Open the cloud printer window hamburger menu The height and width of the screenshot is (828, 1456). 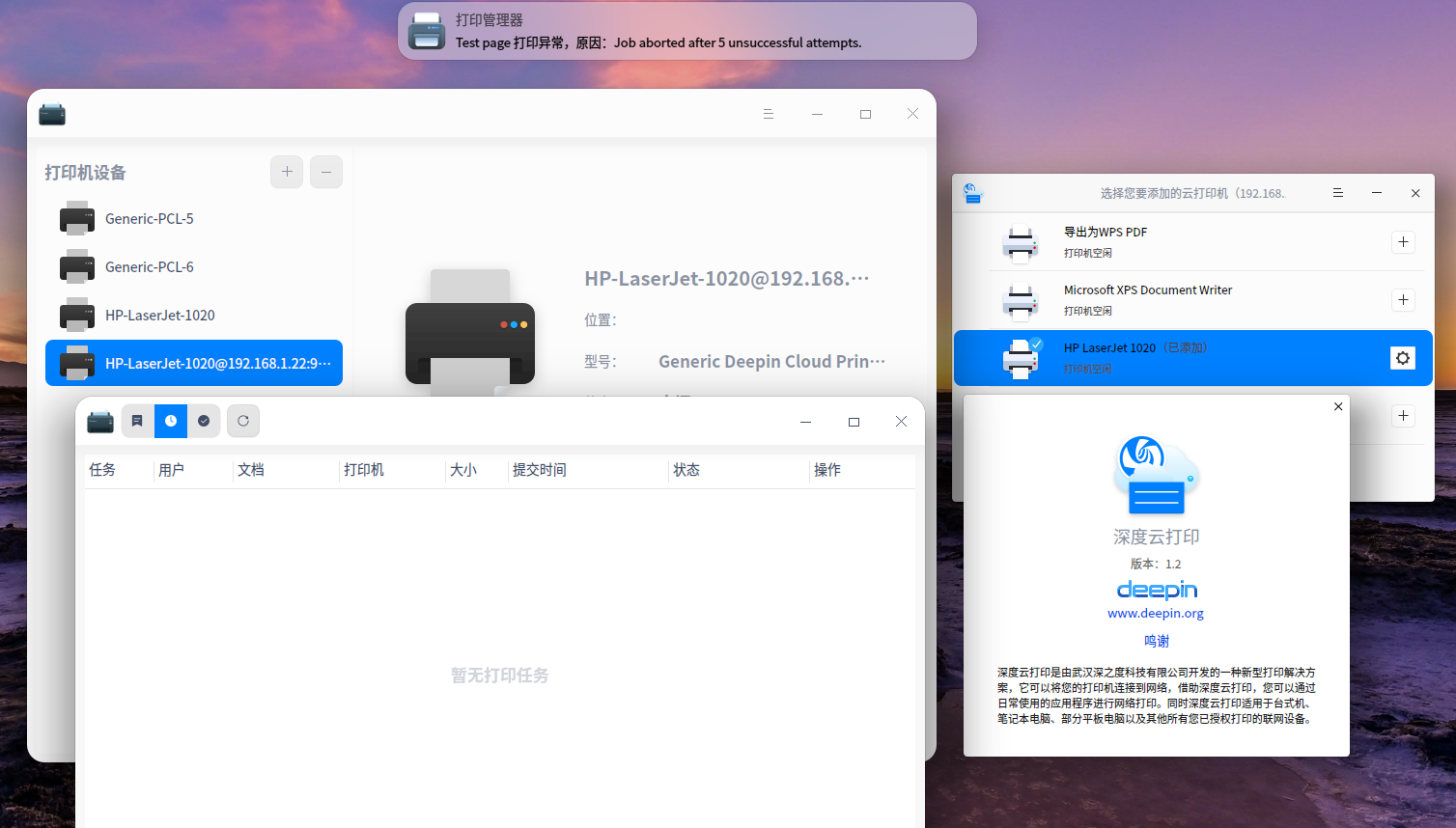[x=1338, y=193]
